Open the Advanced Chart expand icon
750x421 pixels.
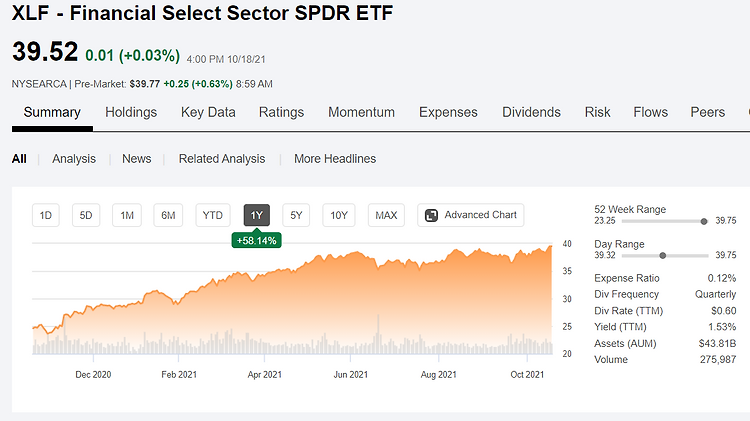(x=431, y=215)
